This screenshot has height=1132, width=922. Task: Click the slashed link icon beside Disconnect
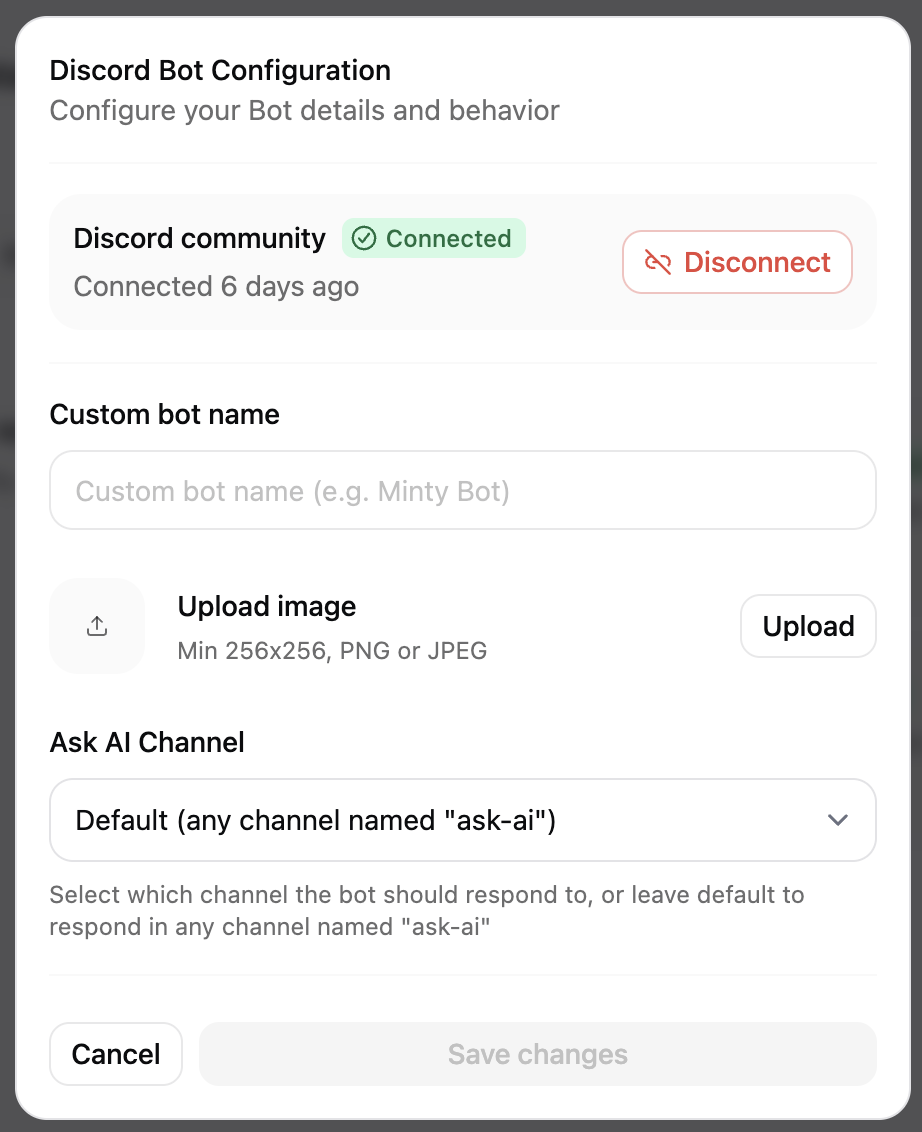657,262
